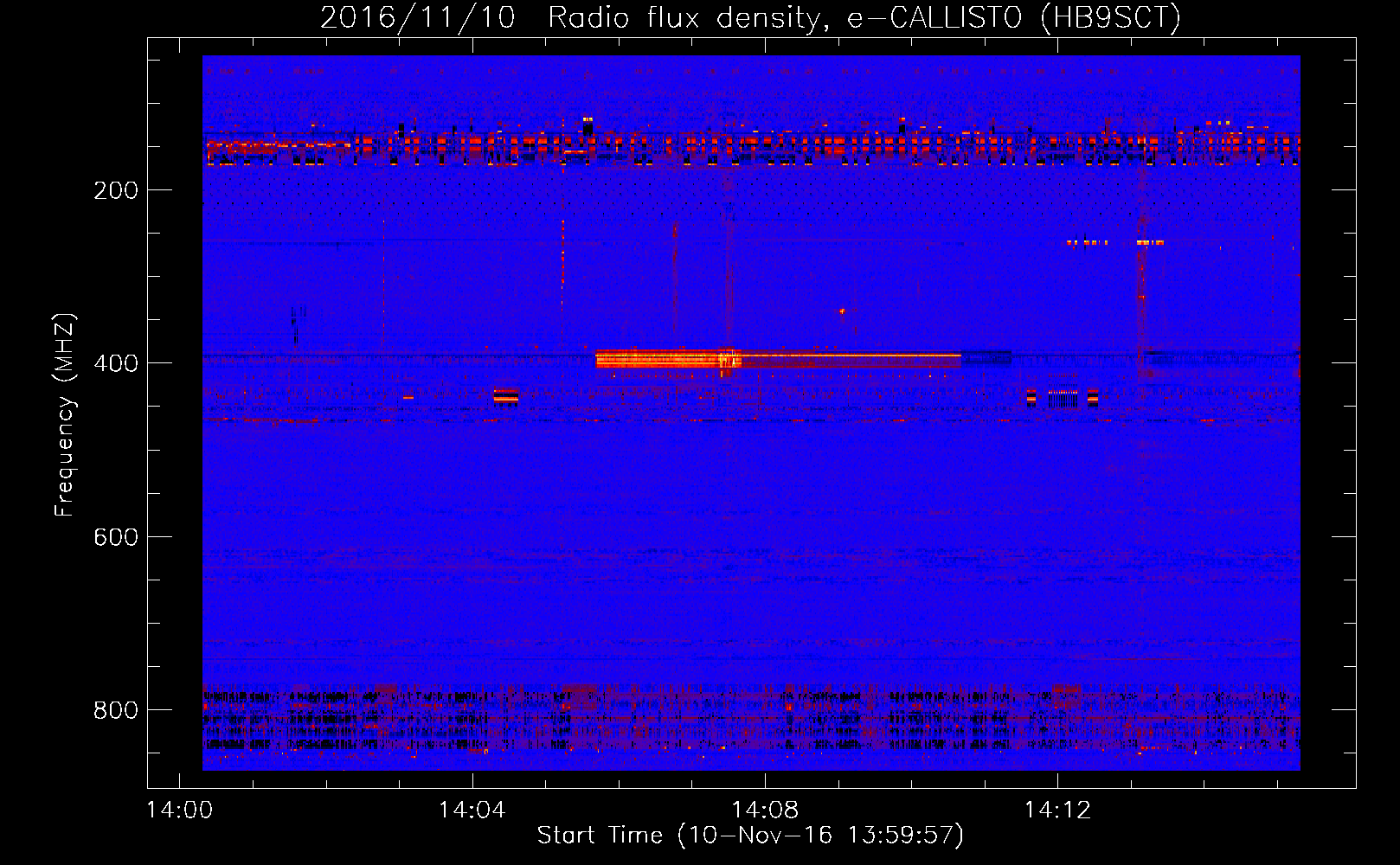Click the 14:00 time tick label
Image resolution: width=1400 pixels, height=865 pixels.
point(180,810)
